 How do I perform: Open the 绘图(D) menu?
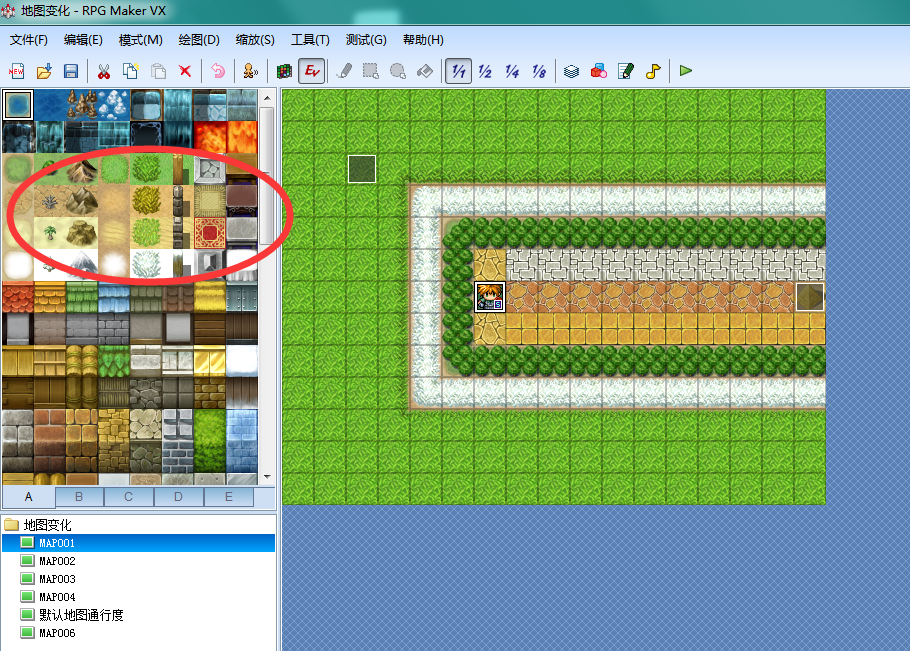tap(199, 40)
